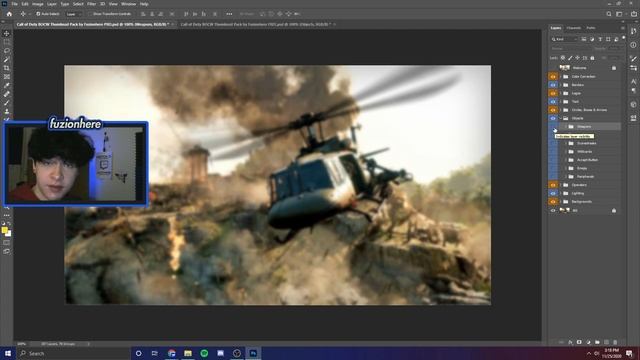Screen dimensions: 640x360
Task: Click the Change Screen Mode icon
Action: [x=7, y=251]
